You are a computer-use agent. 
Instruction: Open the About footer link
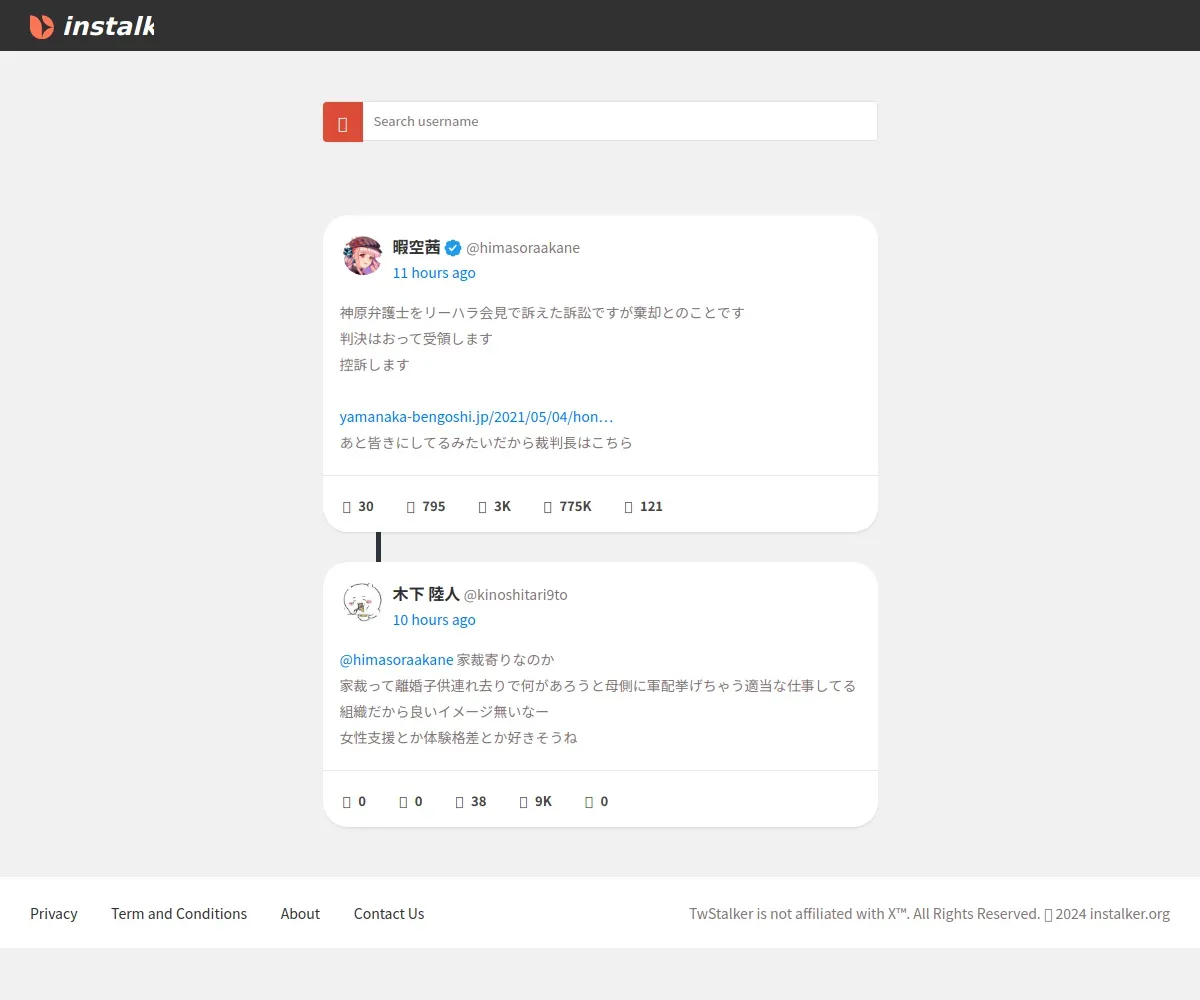pos(300,914)
